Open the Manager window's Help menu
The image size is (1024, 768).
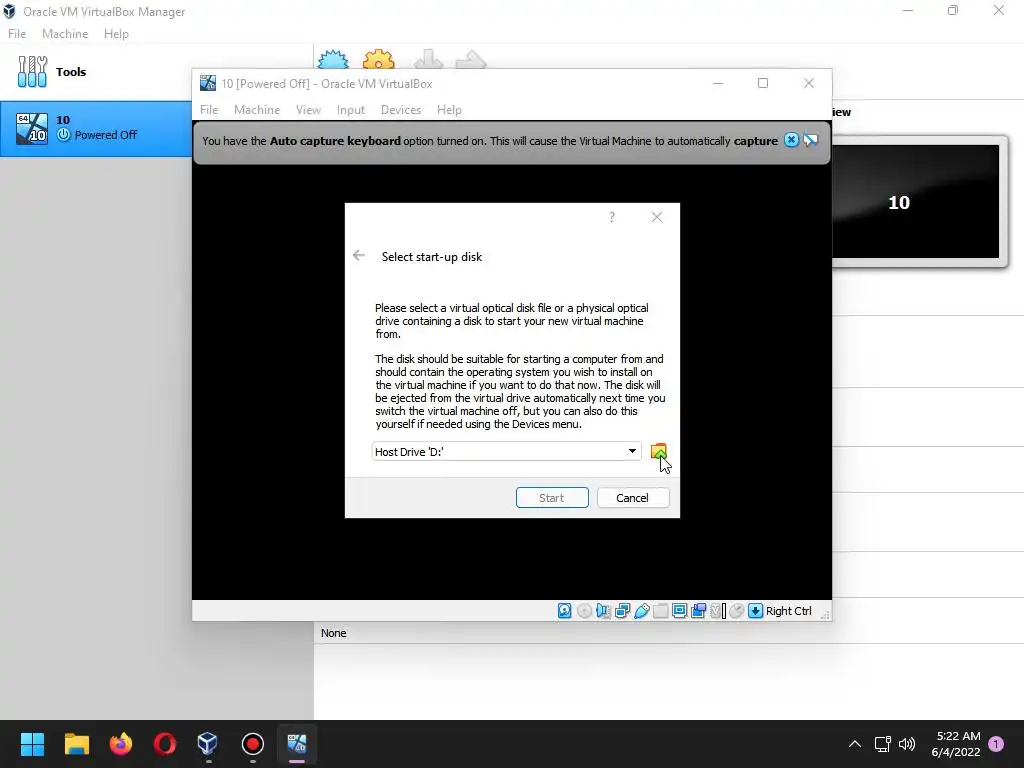point(116,34)
